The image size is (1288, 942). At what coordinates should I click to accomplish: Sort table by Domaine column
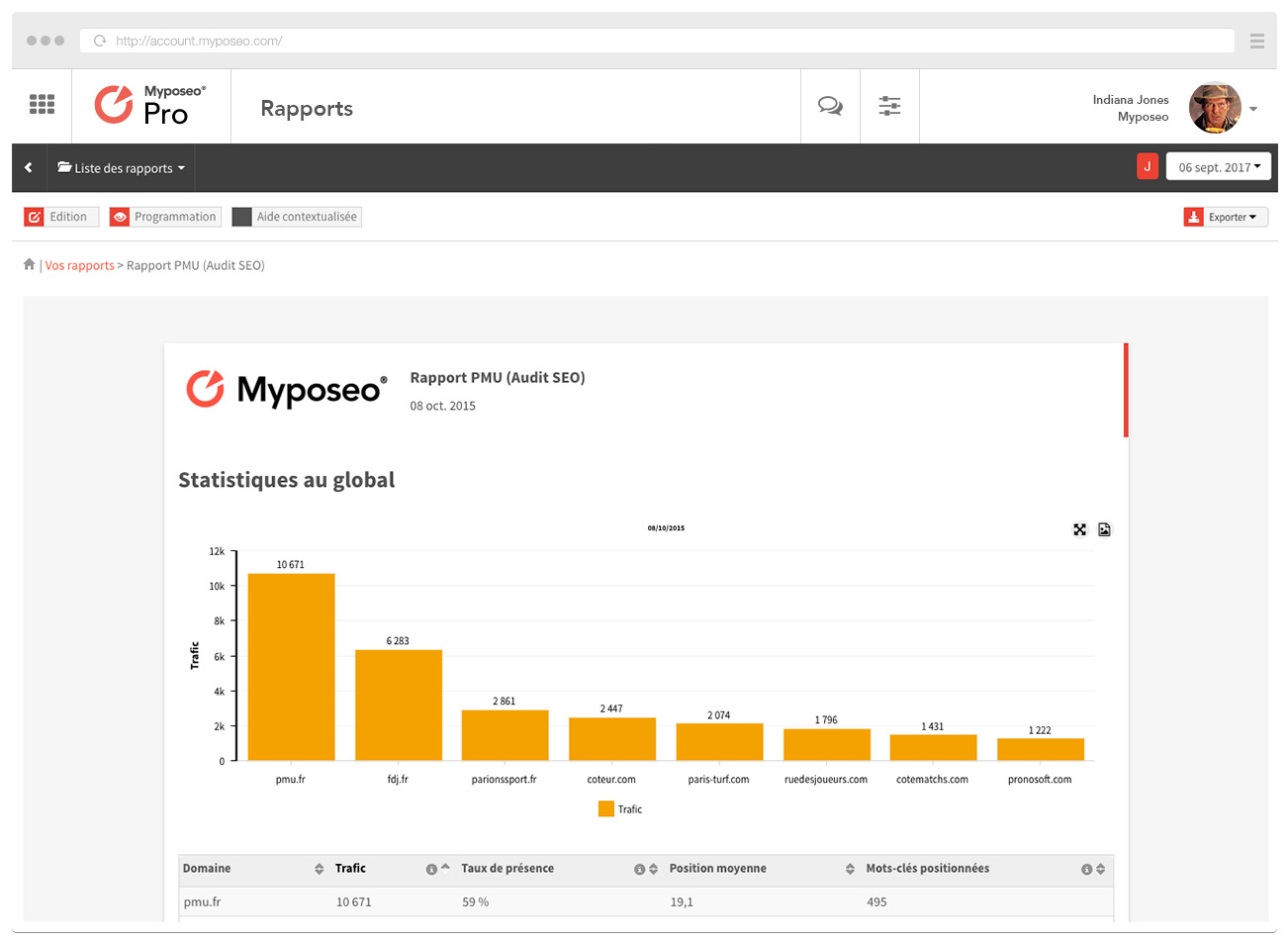point(319,869)
